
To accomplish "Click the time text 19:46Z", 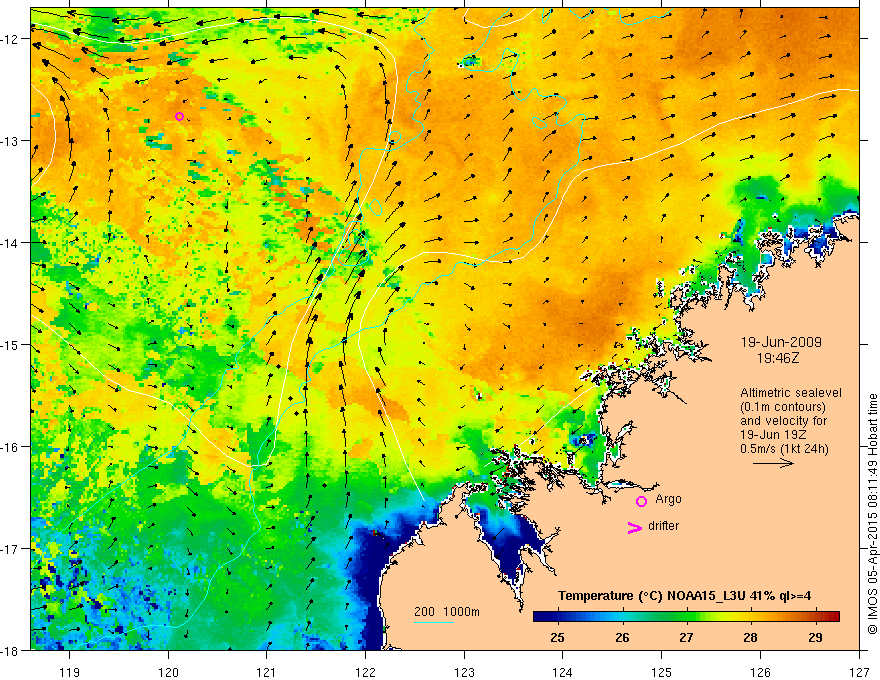I will (x=778, y=357).
